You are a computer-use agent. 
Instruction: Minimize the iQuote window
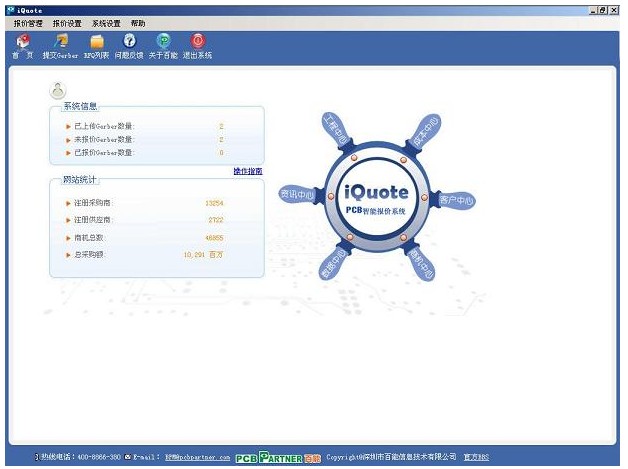coord(593,10)
